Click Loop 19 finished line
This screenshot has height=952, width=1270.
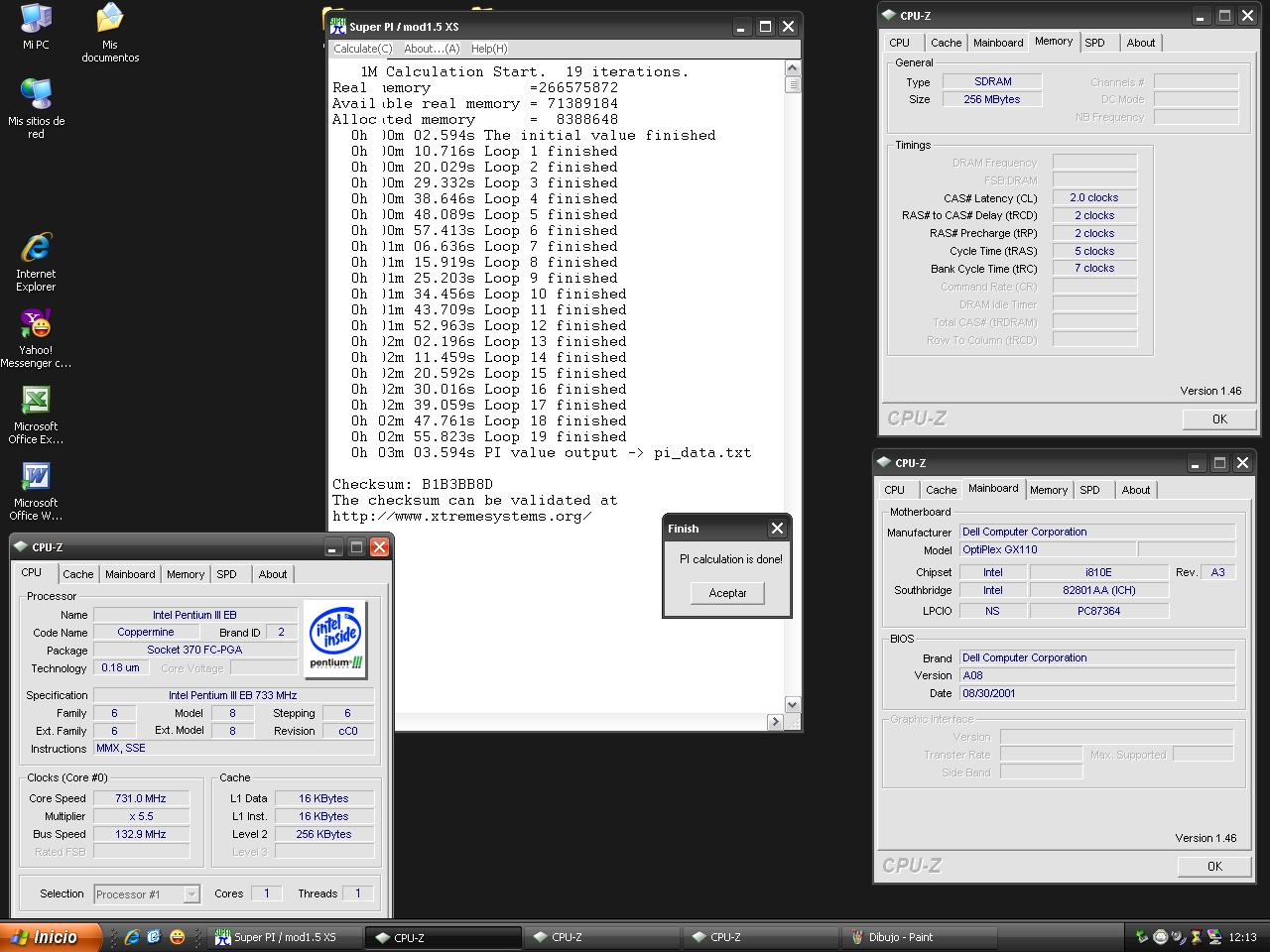[489, 436]
